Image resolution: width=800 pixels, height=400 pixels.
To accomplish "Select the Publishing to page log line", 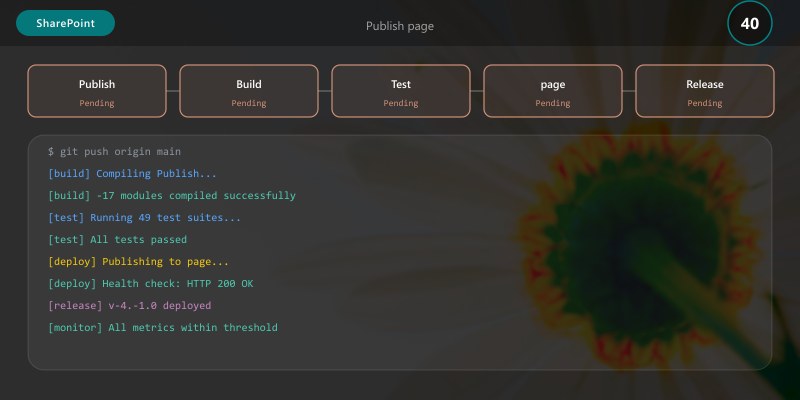I will [x=138, y=261].
